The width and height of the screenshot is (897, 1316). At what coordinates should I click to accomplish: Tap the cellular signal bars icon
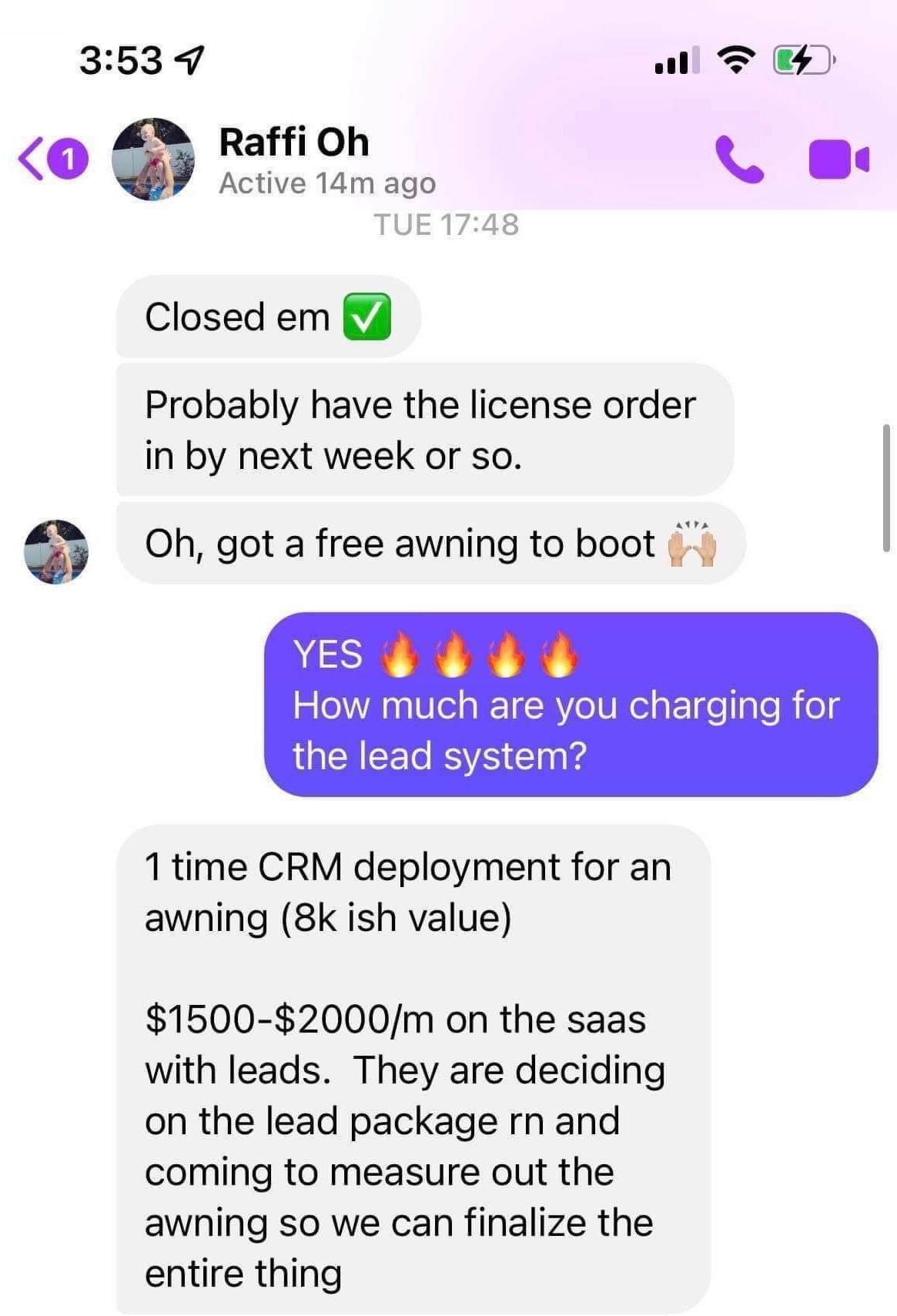[677, 60]
